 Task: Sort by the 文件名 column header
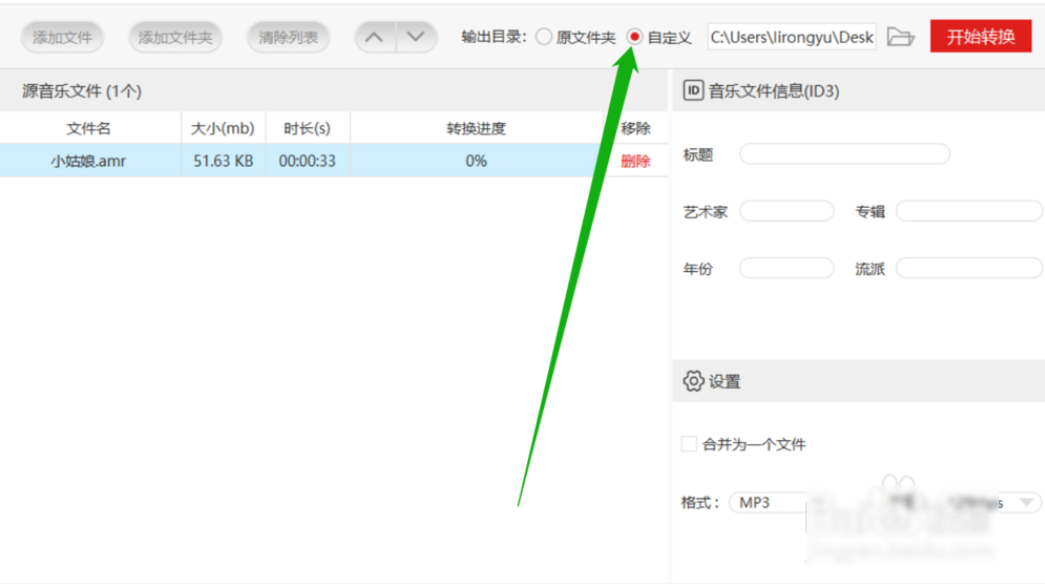pos(90,127)
